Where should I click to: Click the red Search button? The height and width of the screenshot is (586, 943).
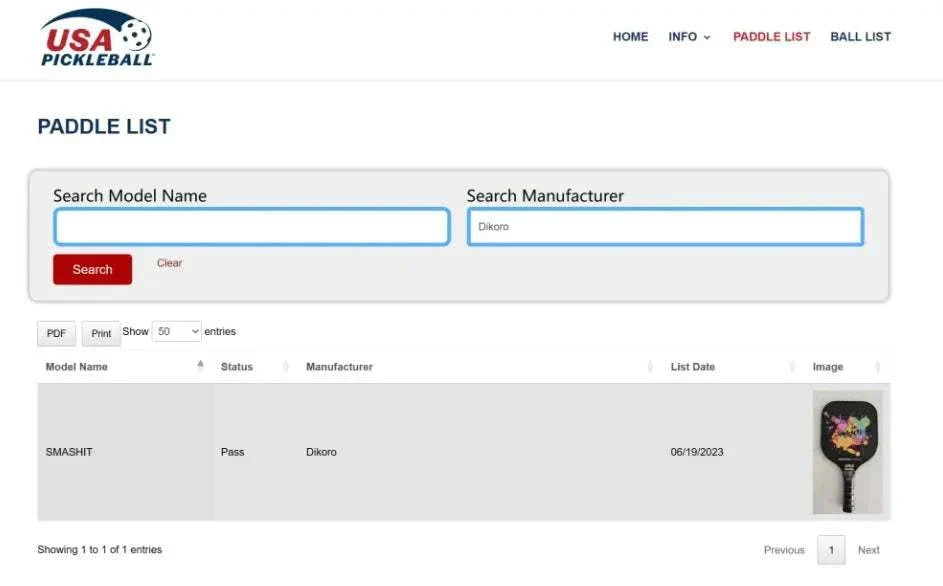93,270
